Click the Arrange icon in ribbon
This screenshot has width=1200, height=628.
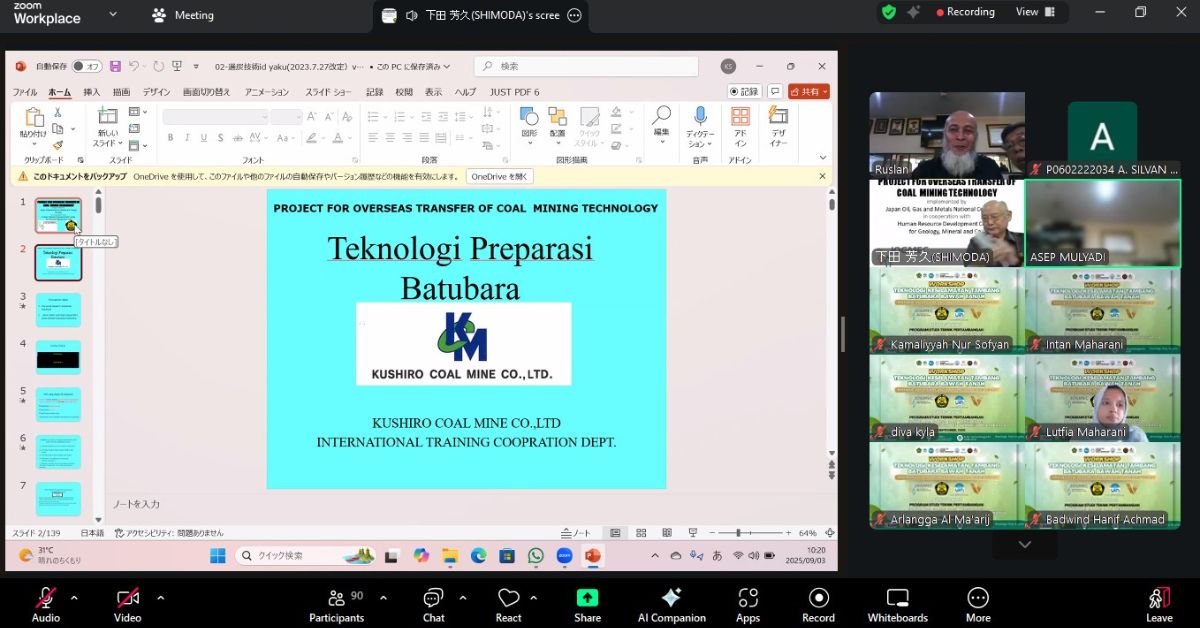(x=557, y=116)
